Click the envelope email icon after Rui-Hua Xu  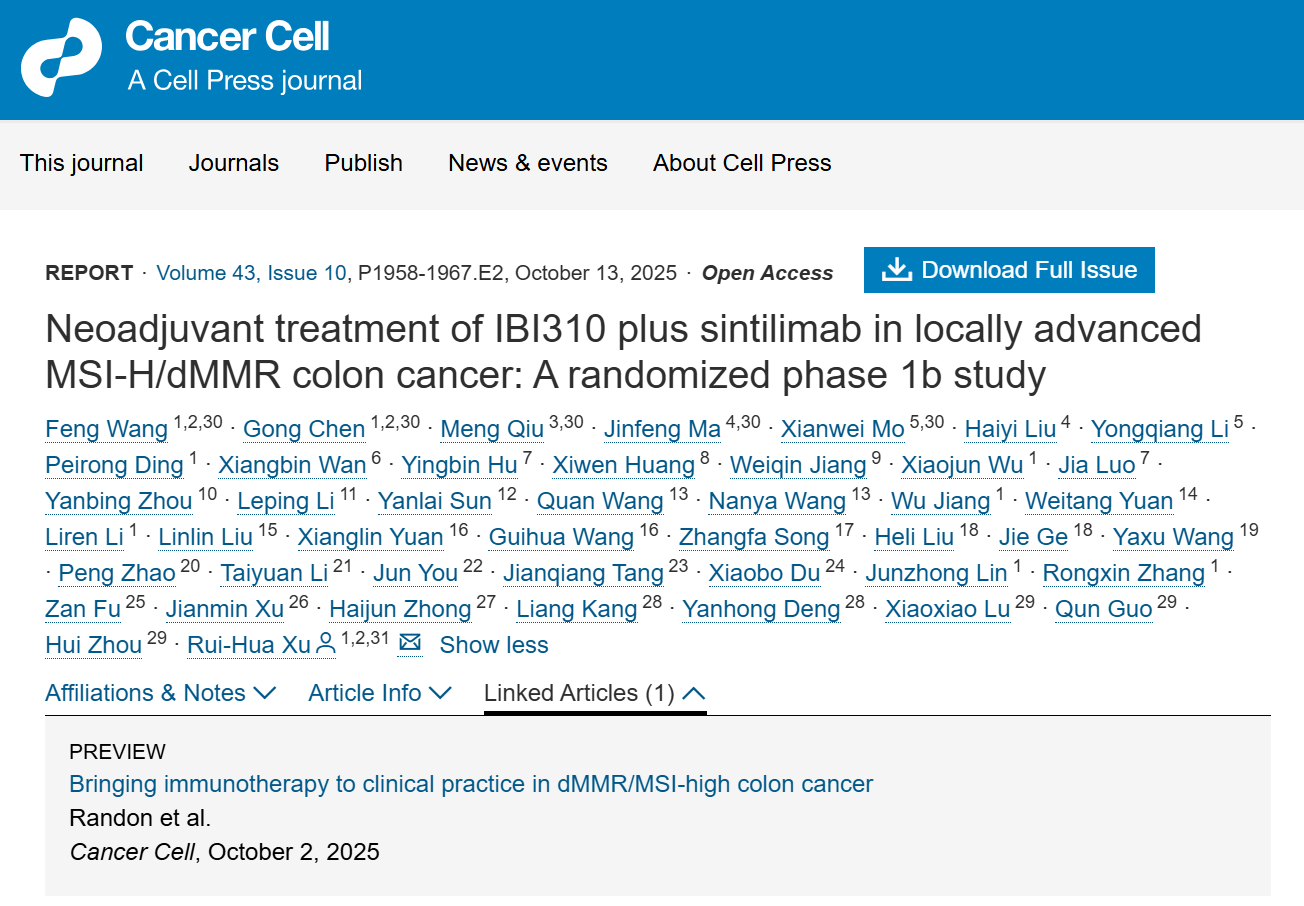point(409,644)
